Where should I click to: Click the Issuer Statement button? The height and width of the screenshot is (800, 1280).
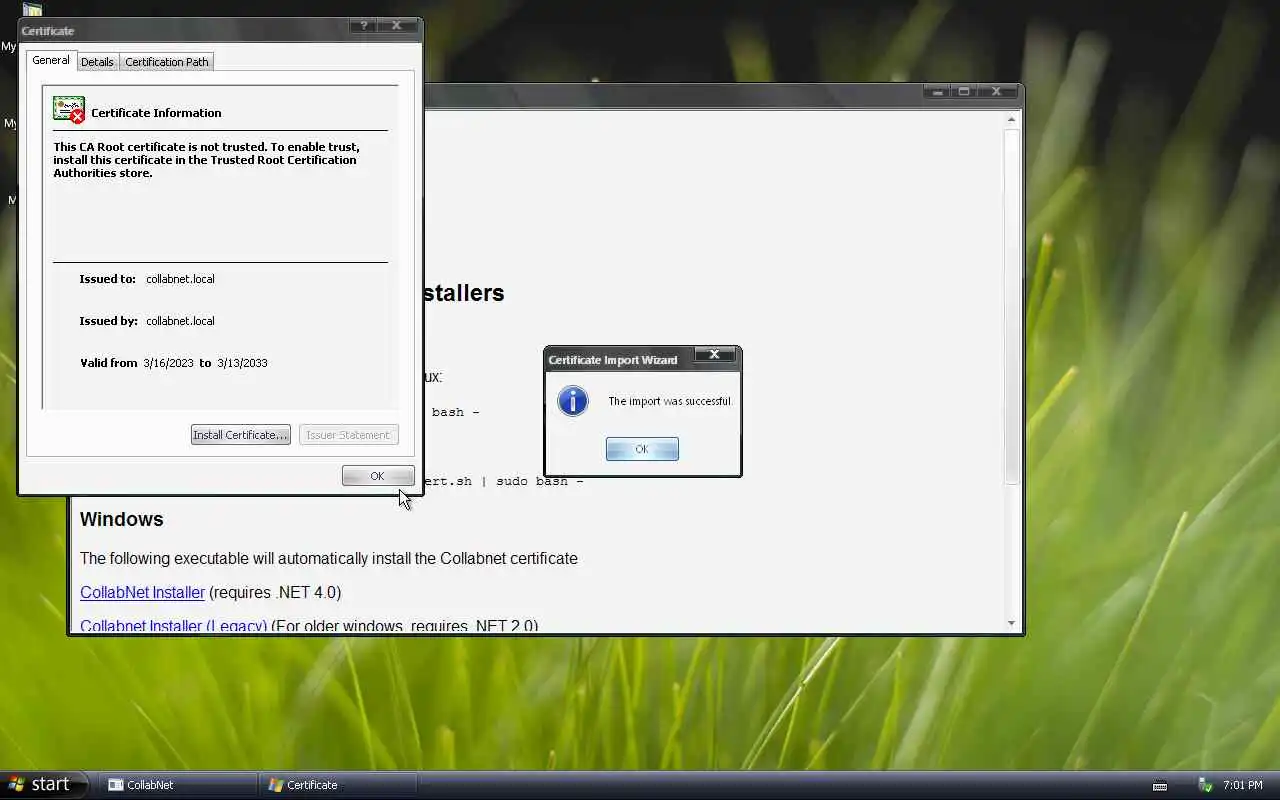(348, 435)
